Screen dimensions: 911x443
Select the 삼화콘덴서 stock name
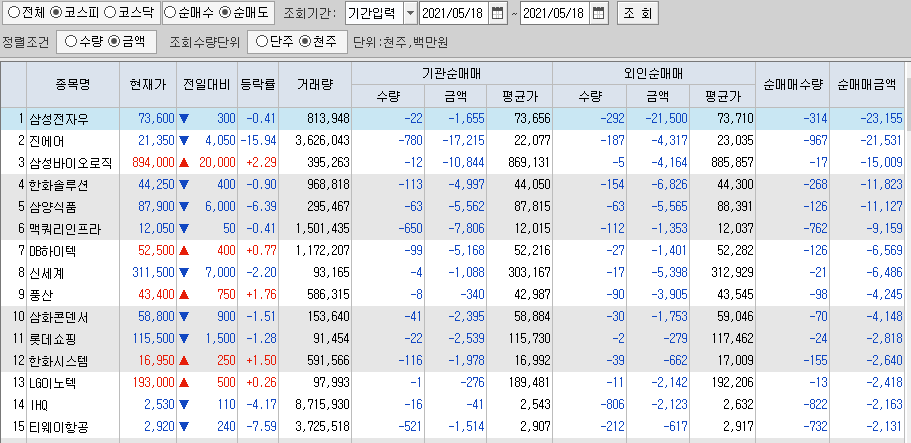pyautogui.click(x=58, y=317)
